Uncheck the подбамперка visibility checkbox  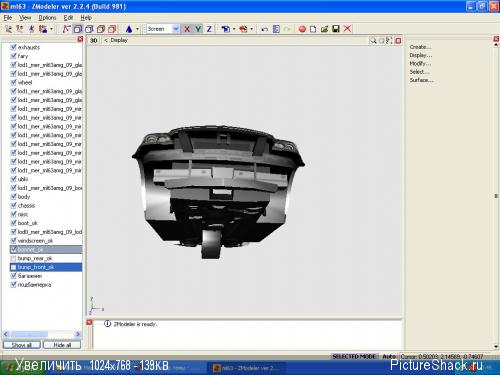tap(13, 284)
